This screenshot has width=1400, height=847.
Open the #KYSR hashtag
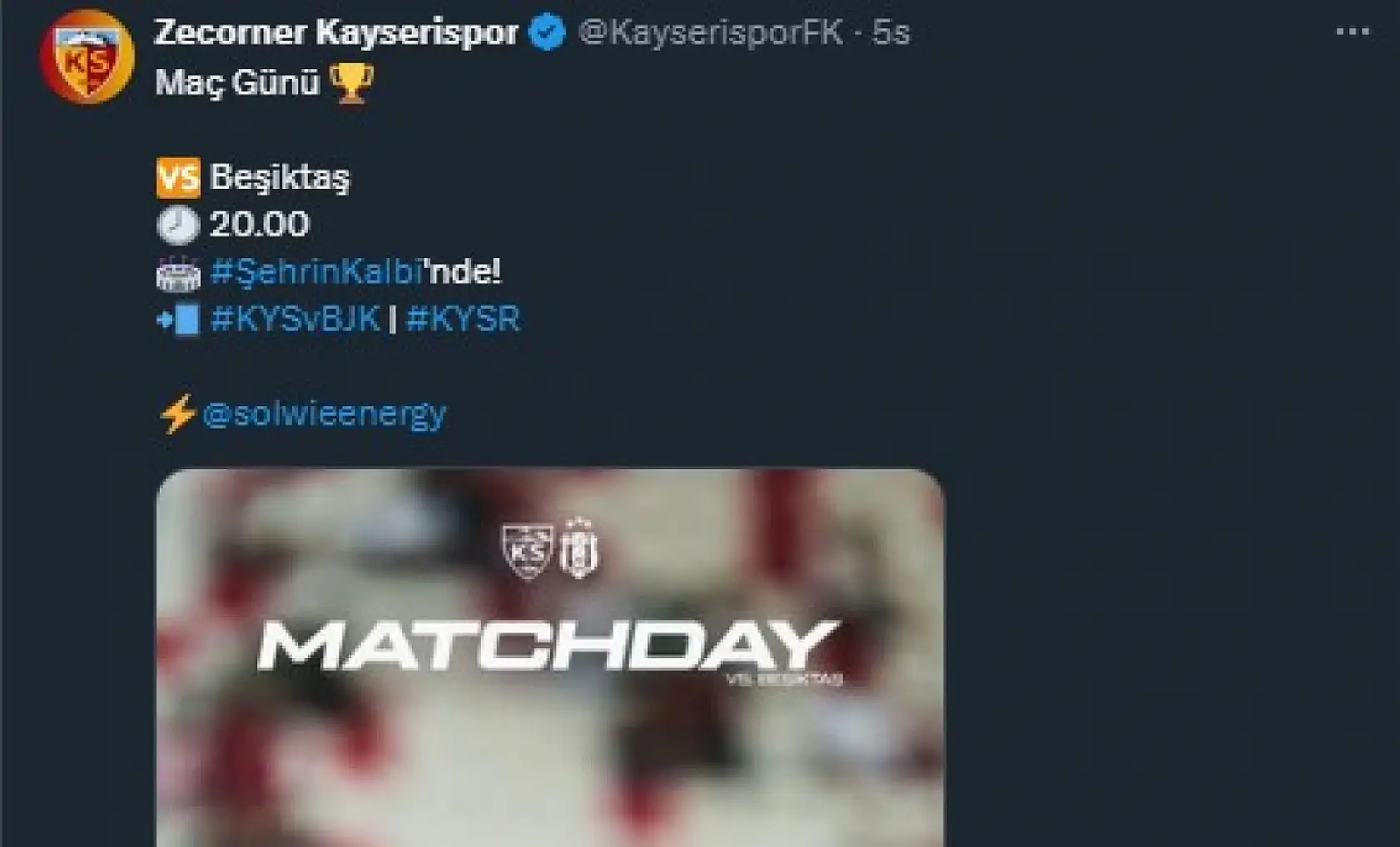pos(463,319)
